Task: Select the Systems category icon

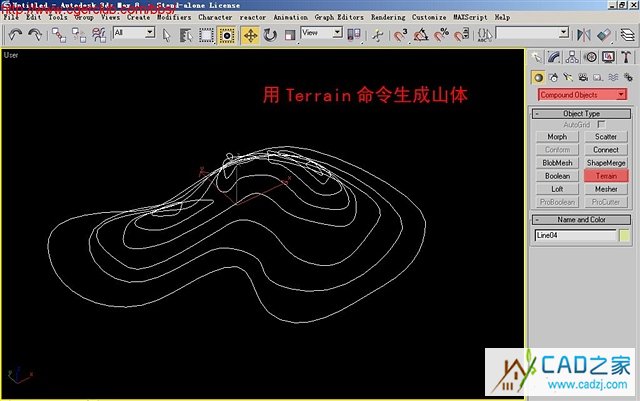Action: (628, 78)
